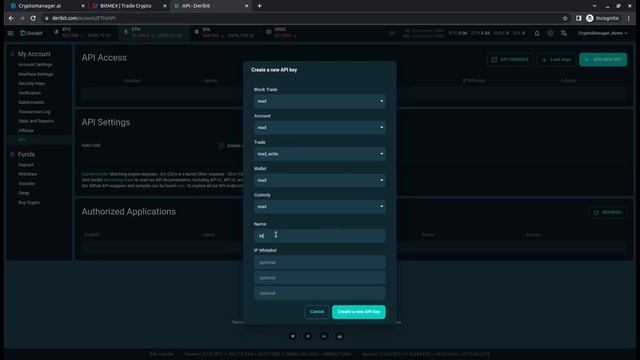Open the browser side panel icon
Screen dimensions: 640x360
coord(578,18)
